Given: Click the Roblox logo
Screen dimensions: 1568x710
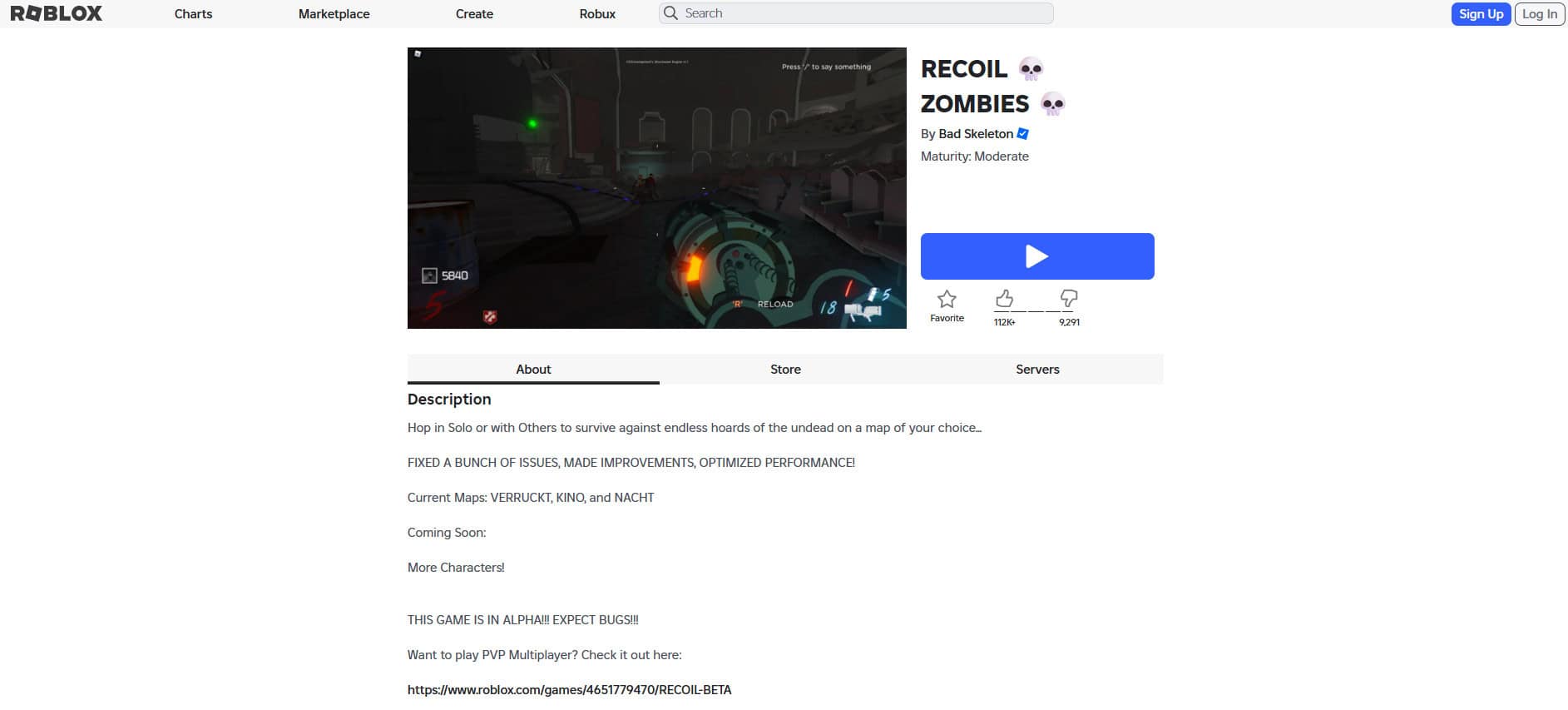Looking at the screenshot, I should click(56, 13).
